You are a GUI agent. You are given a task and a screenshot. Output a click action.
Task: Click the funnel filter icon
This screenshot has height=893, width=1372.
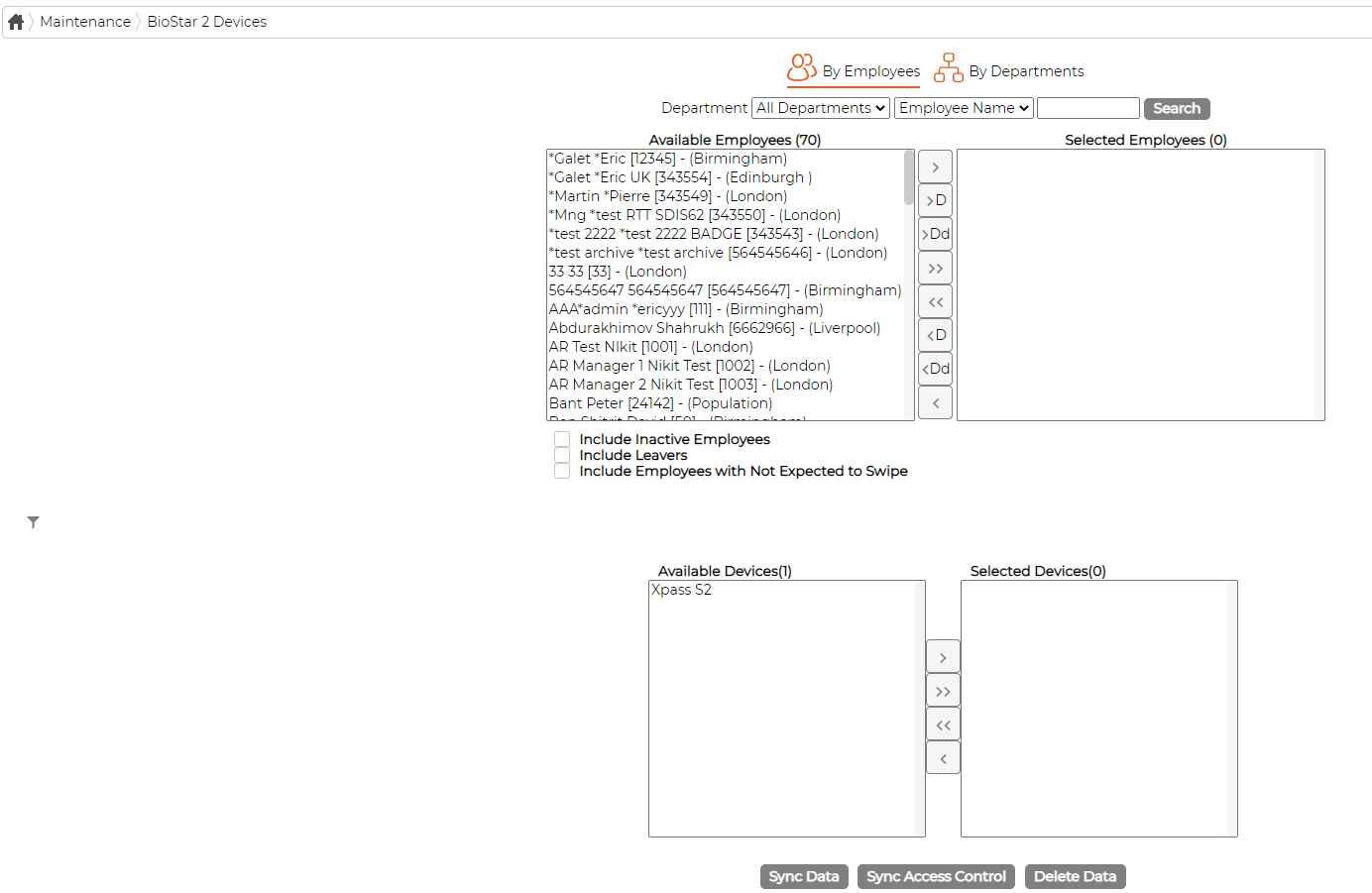33,522
